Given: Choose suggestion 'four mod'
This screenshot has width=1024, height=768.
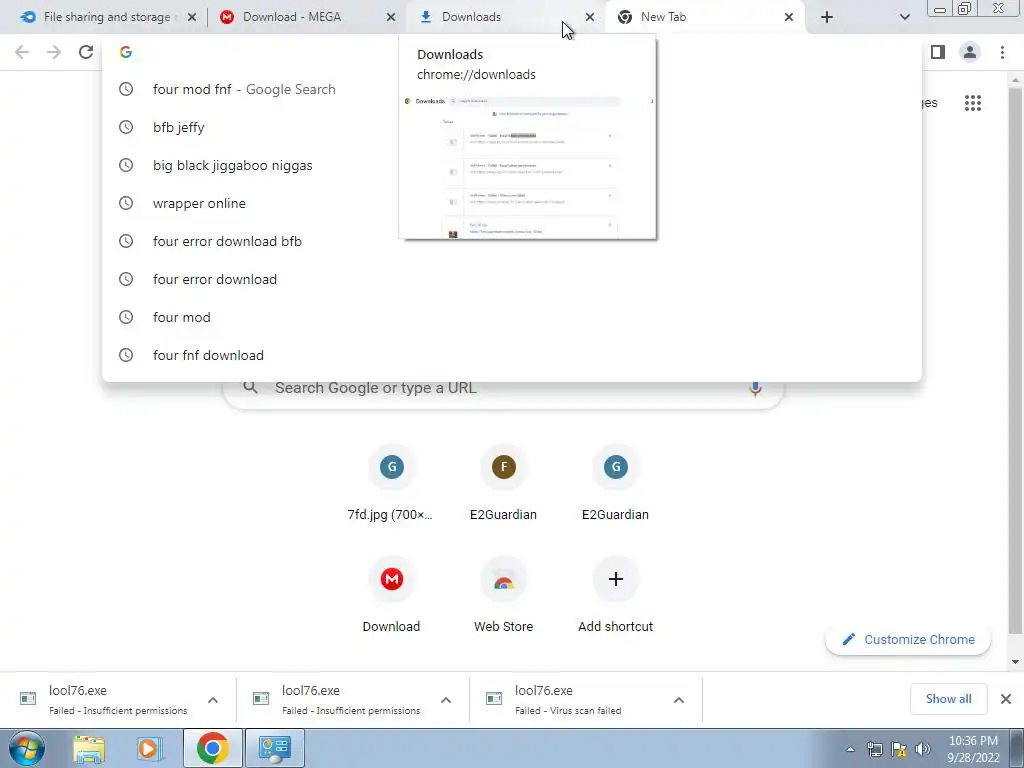Looking at the screenshot, I should (x=511, y=317).
